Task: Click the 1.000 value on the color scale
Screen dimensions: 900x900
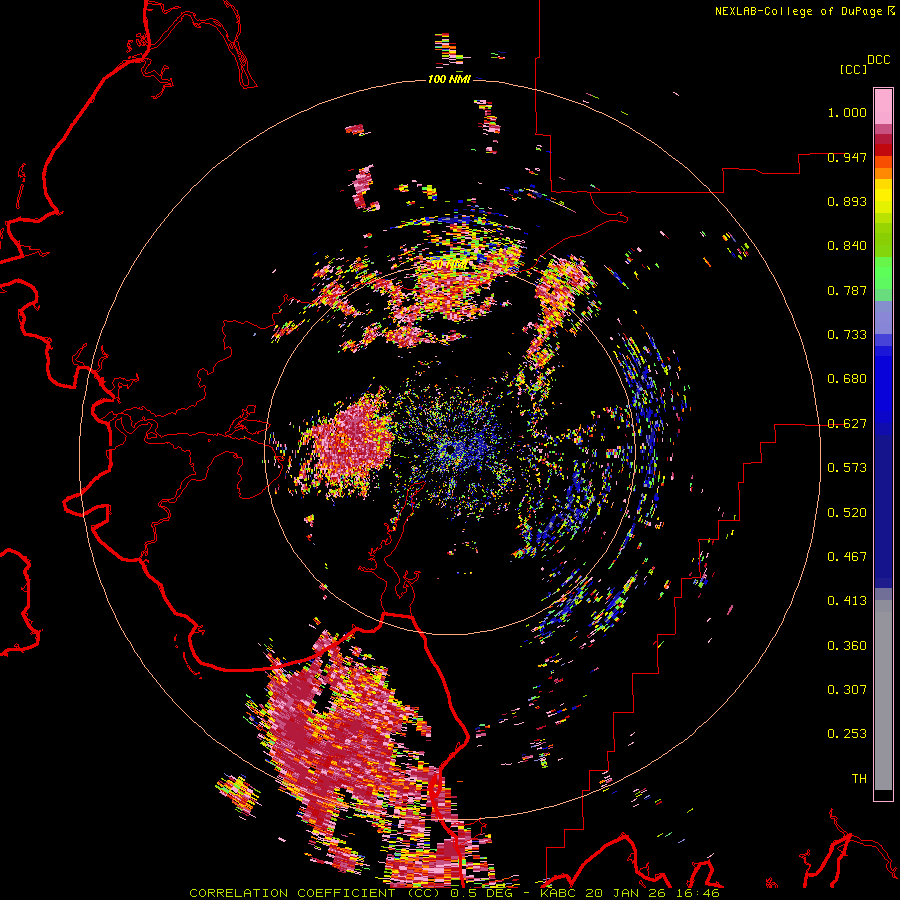Action: [847, 112]
